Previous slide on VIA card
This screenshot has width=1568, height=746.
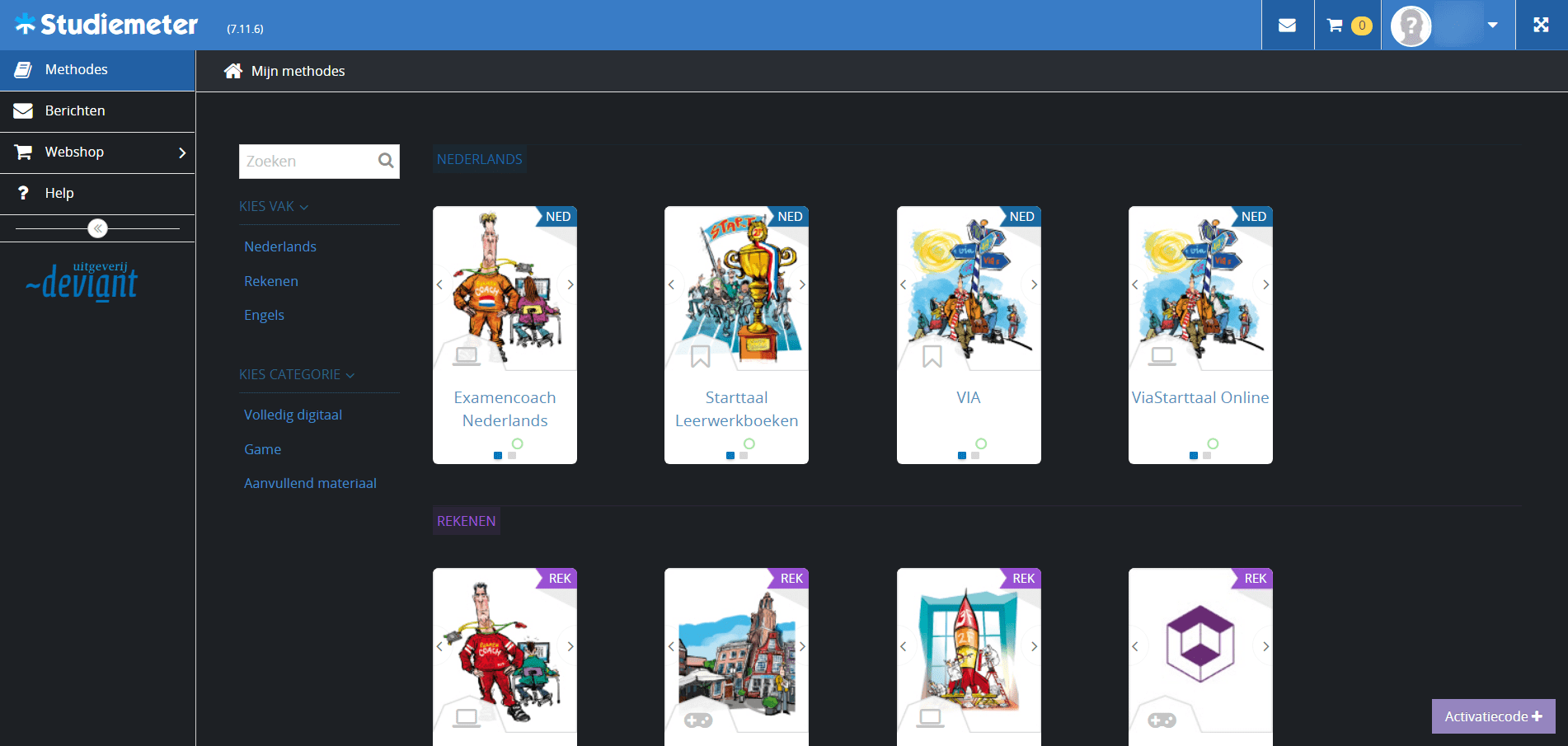(x=904, y=284)
